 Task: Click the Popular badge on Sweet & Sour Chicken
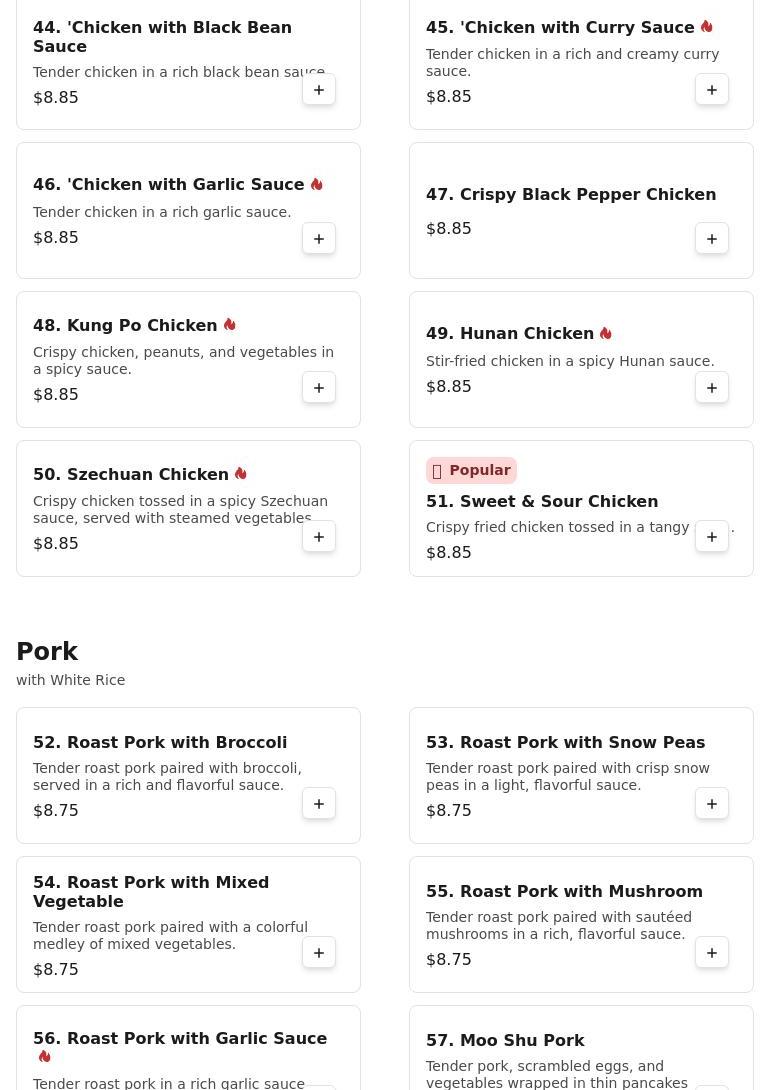point(471,470)
